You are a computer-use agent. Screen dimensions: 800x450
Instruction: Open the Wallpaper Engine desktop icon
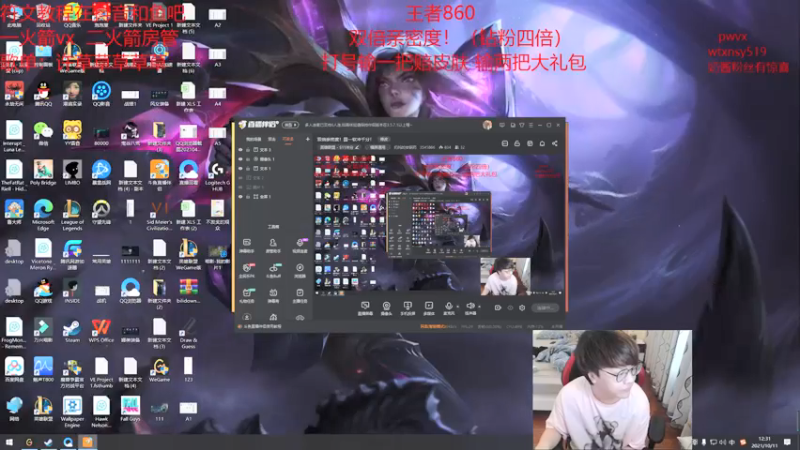pos(72,412)
